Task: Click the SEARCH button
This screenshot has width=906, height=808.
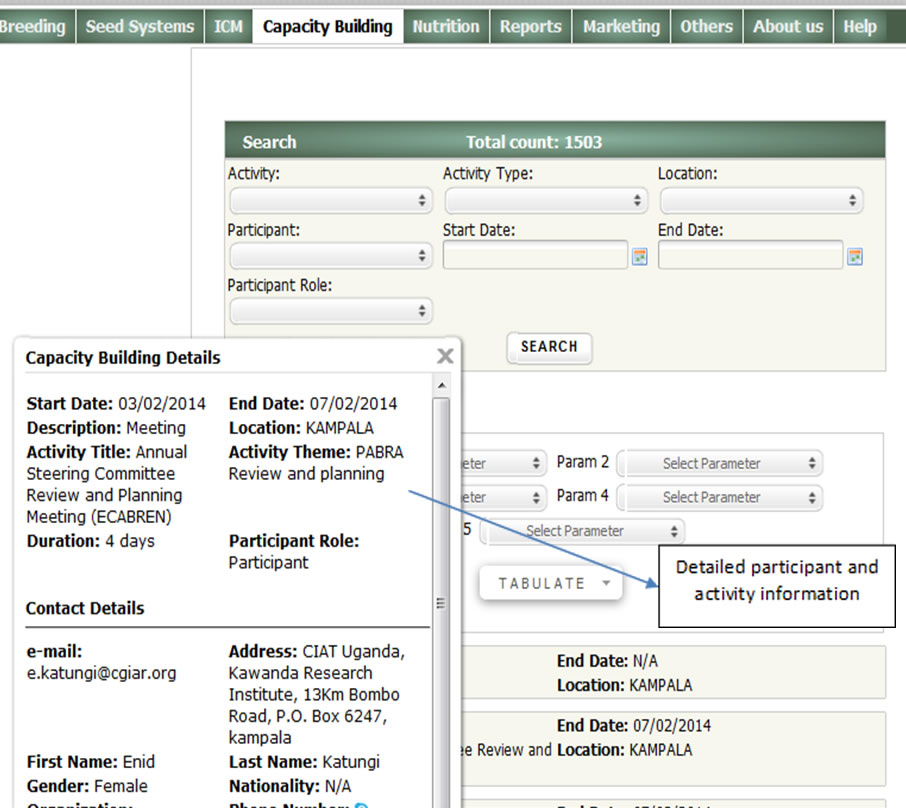Action: tap(549, 347)
